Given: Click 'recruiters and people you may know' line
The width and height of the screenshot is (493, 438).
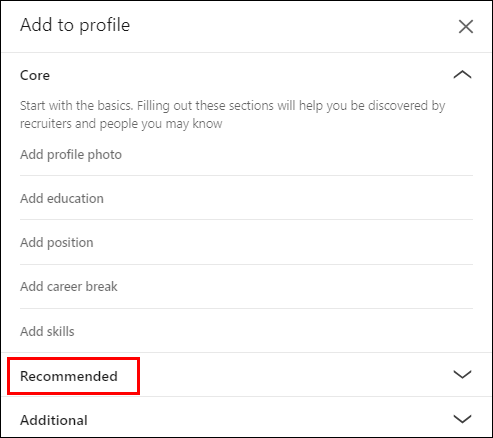Looking at the screenshot, I should pos(121,124).
